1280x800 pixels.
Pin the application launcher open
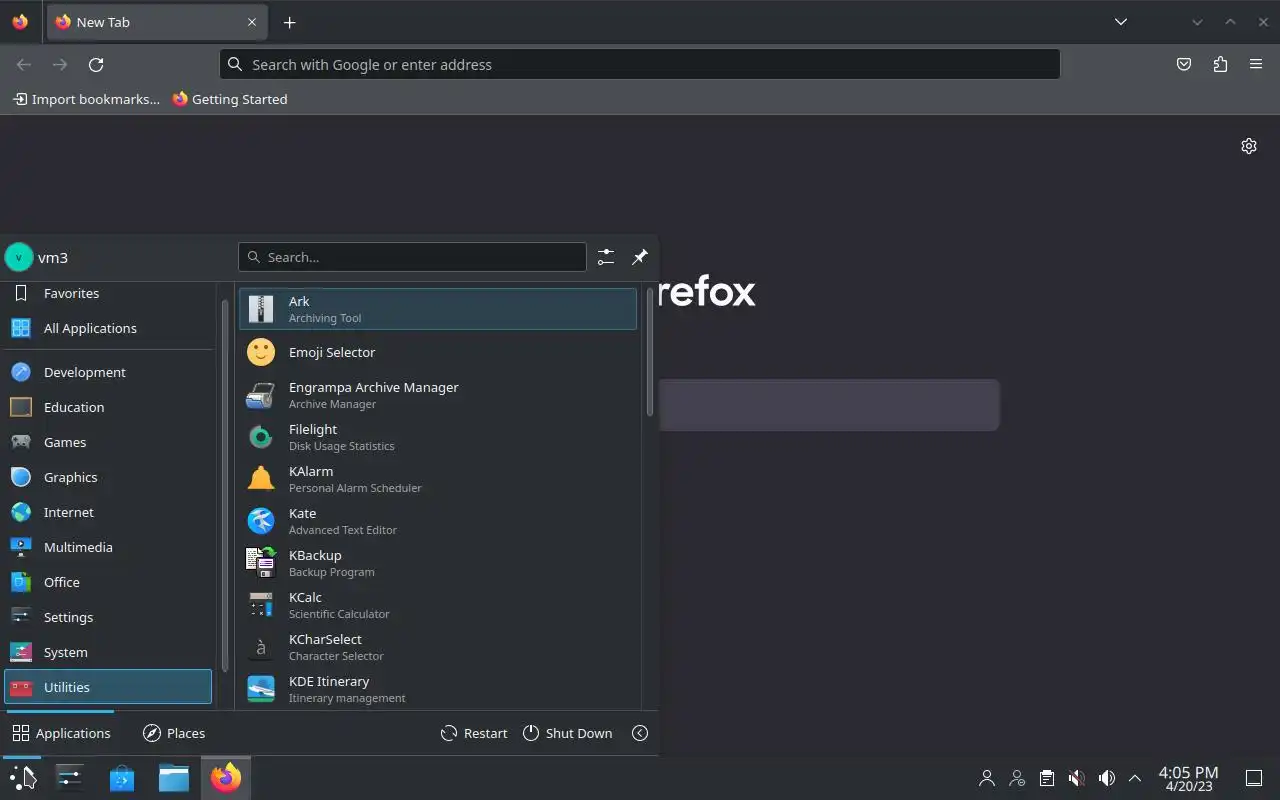640,257
